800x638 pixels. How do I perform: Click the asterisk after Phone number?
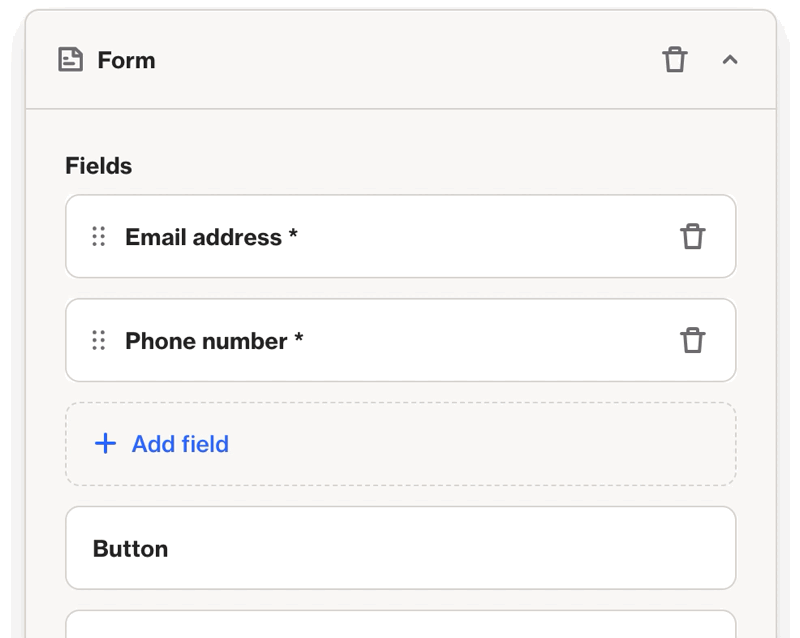[299, 338]
